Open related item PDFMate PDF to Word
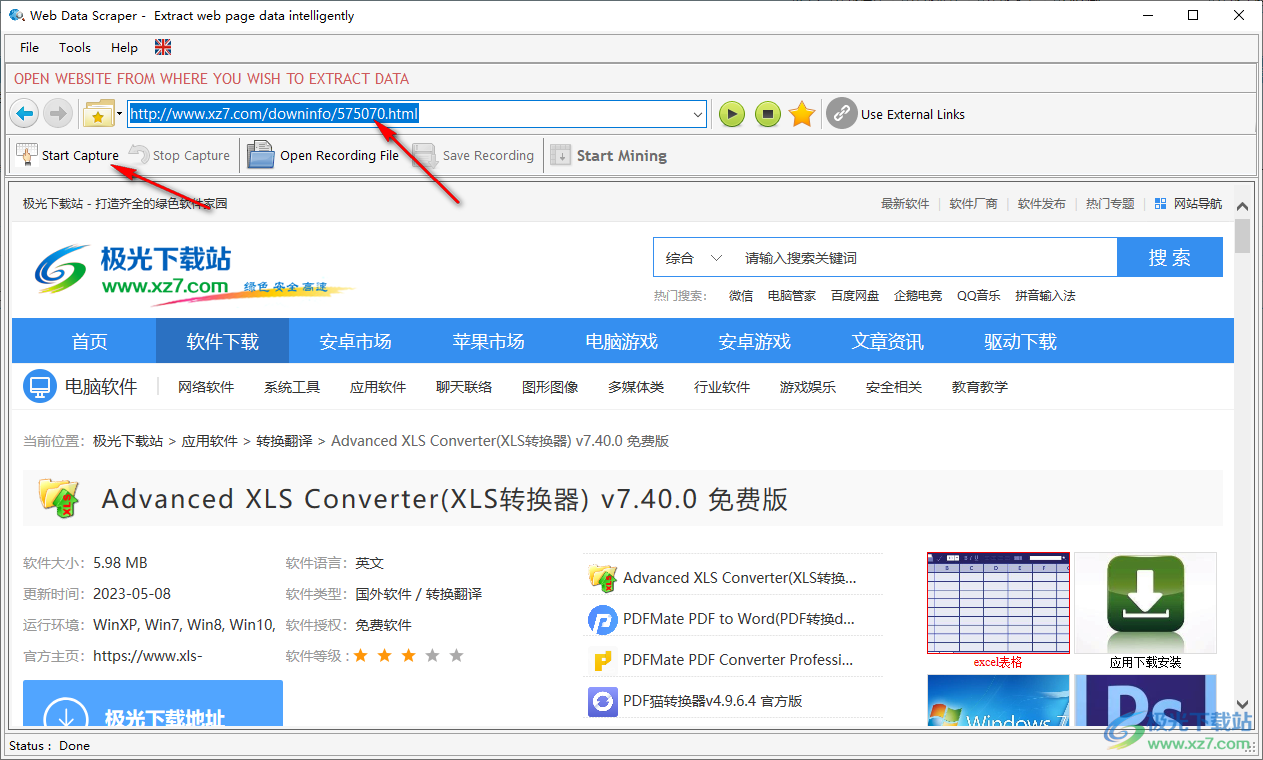 [x=739, y=619]
